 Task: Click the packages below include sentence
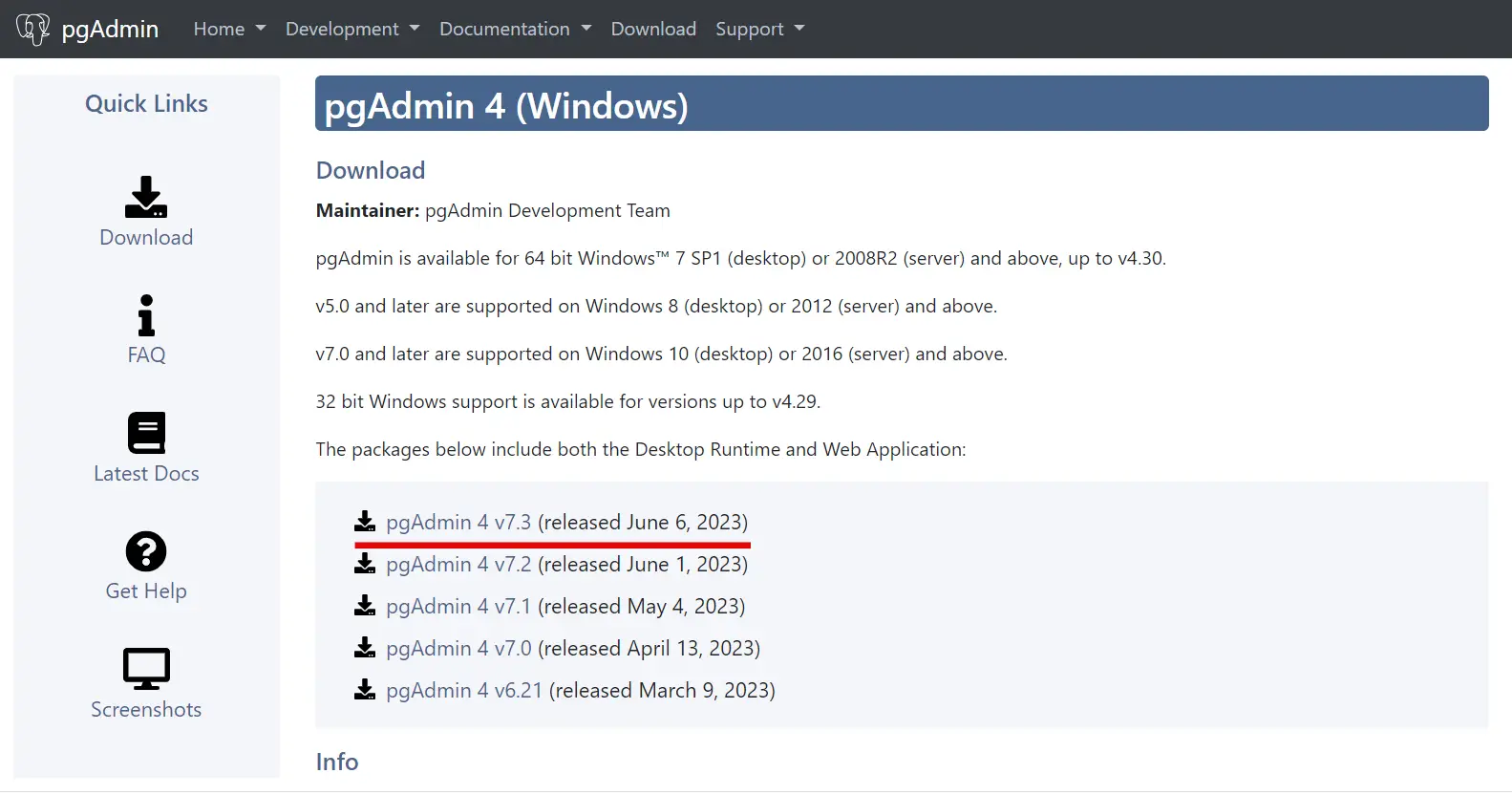[x=641, y=449]
